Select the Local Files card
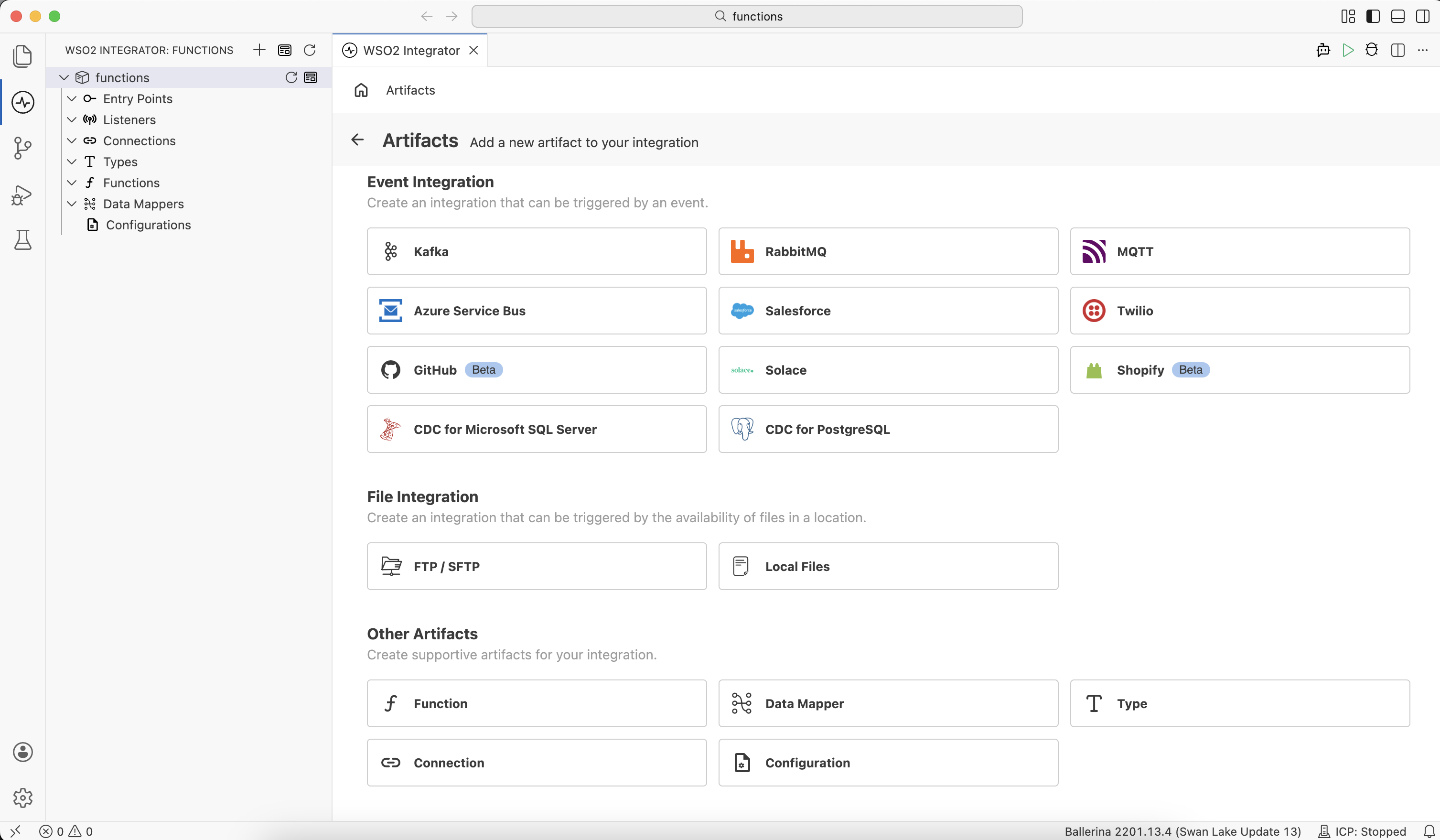The height and width of the screenshot is (840, 1440). (888, 566)
